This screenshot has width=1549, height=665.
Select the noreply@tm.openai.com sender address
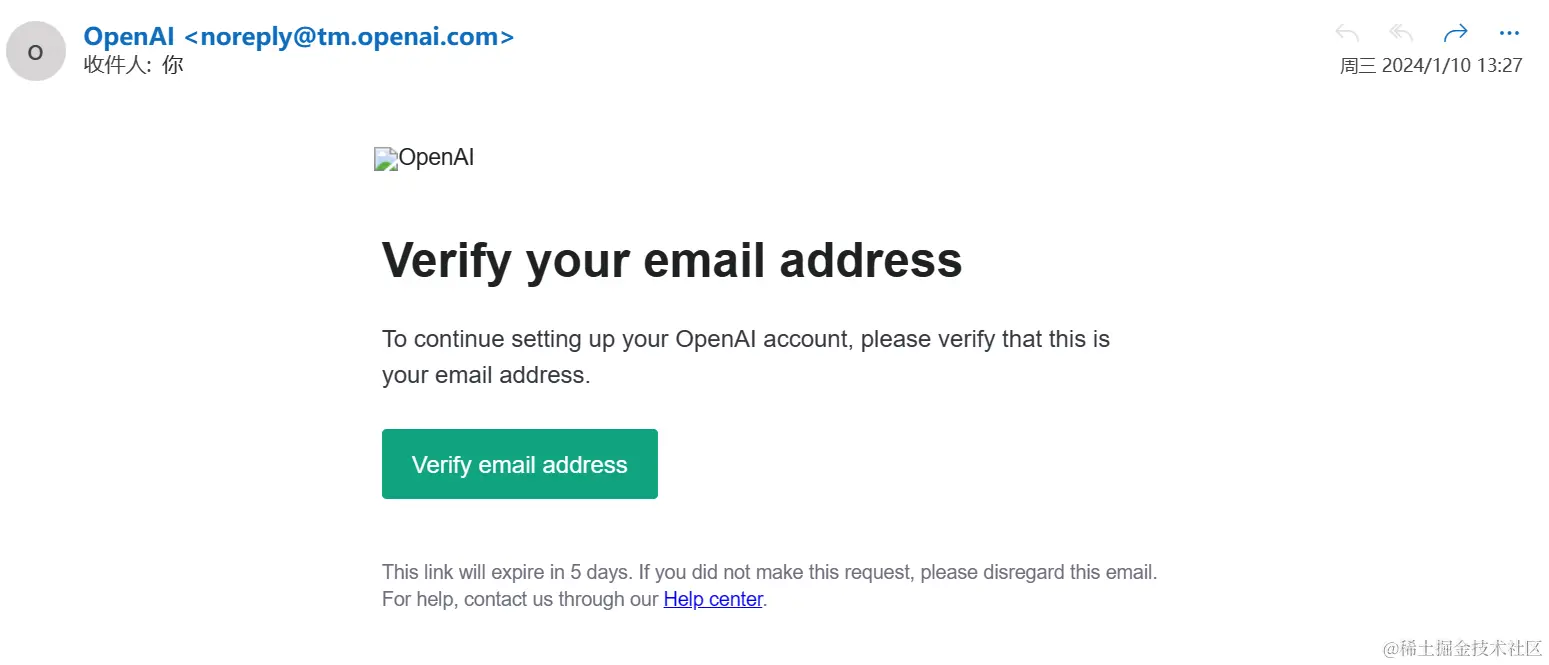[350, 37]
